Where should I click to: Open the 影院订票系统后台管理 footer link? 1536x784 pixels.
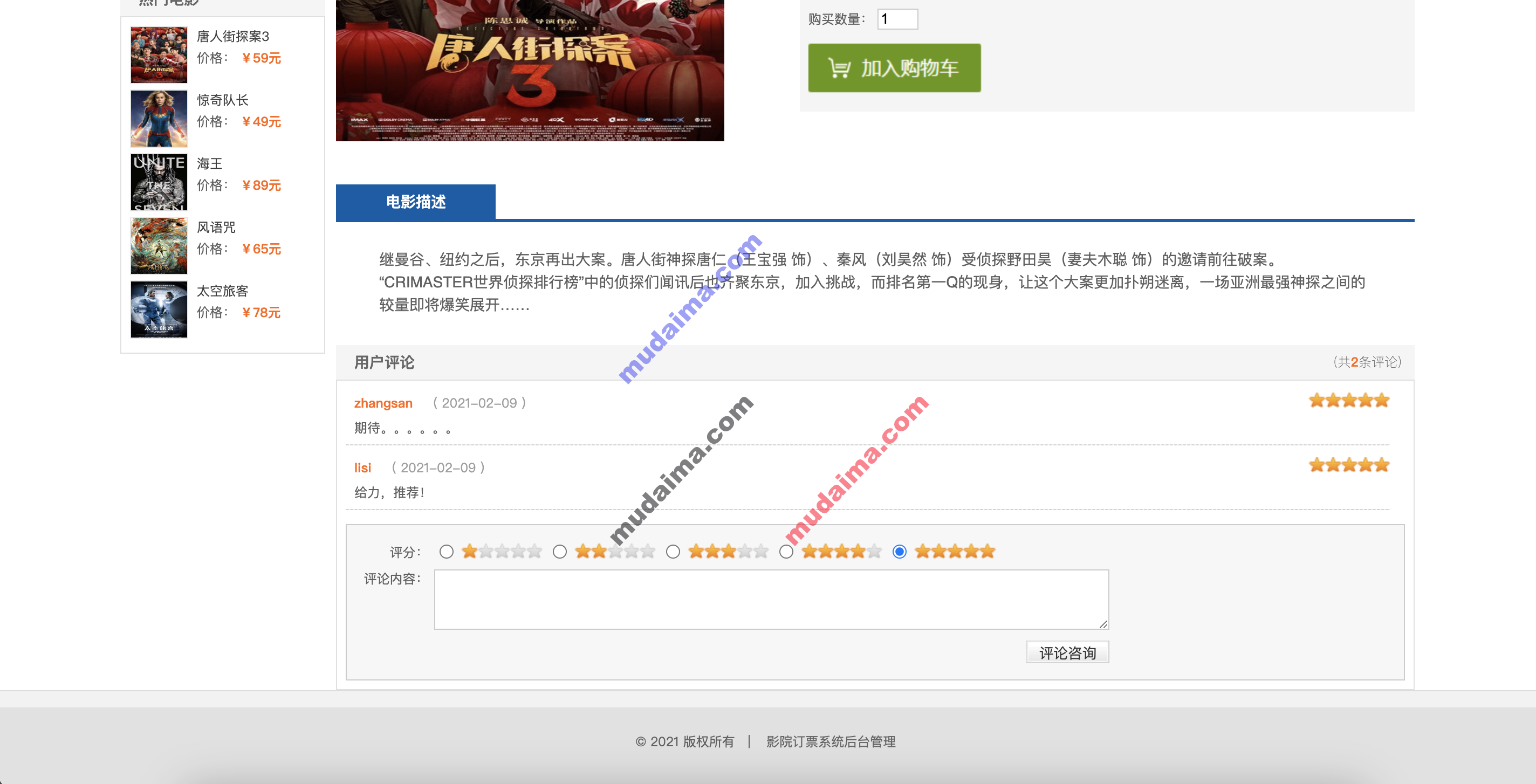(831, 741)
